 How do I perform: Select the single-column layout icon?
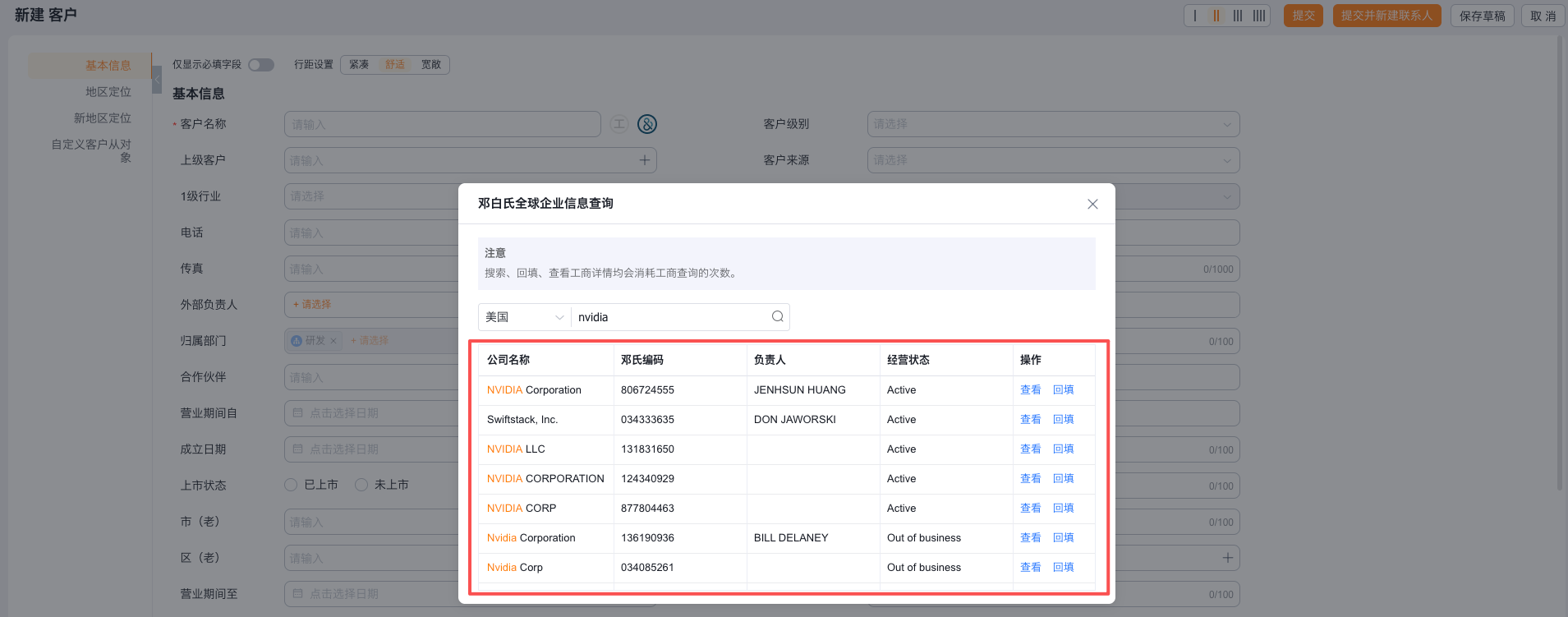point(1195,16)
